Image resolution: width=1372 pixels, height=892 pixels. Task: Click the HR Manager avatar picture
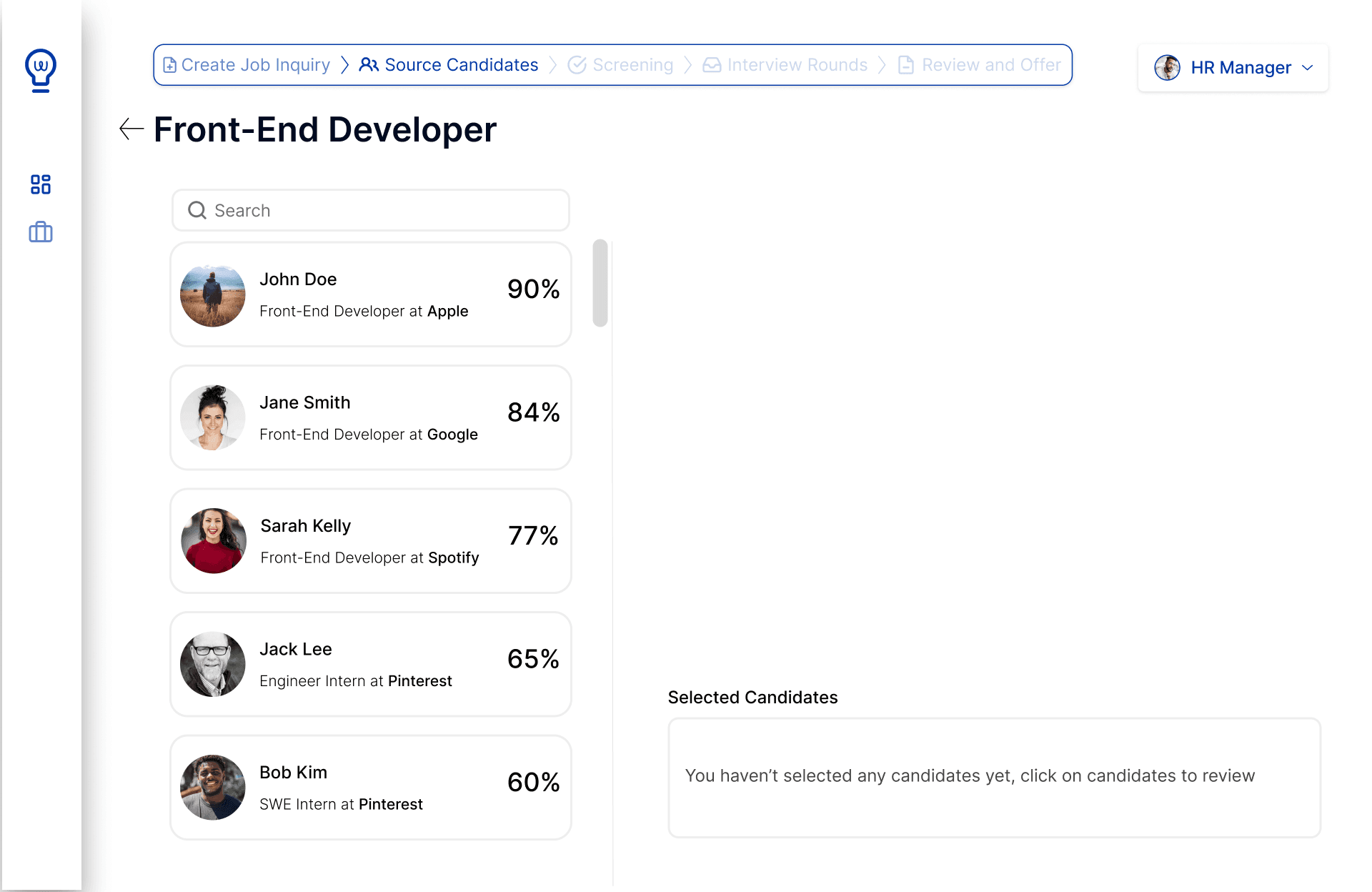point(1168,67)
